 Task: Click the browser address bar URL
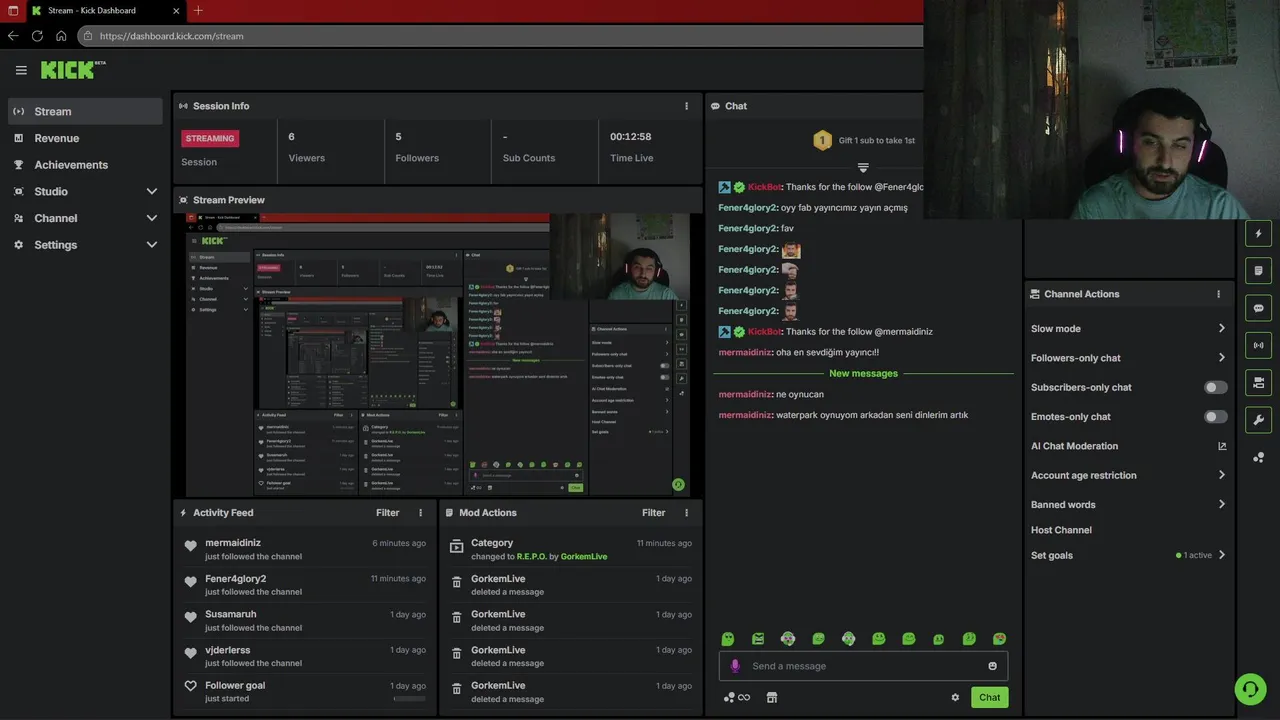(x=172, y=36)
